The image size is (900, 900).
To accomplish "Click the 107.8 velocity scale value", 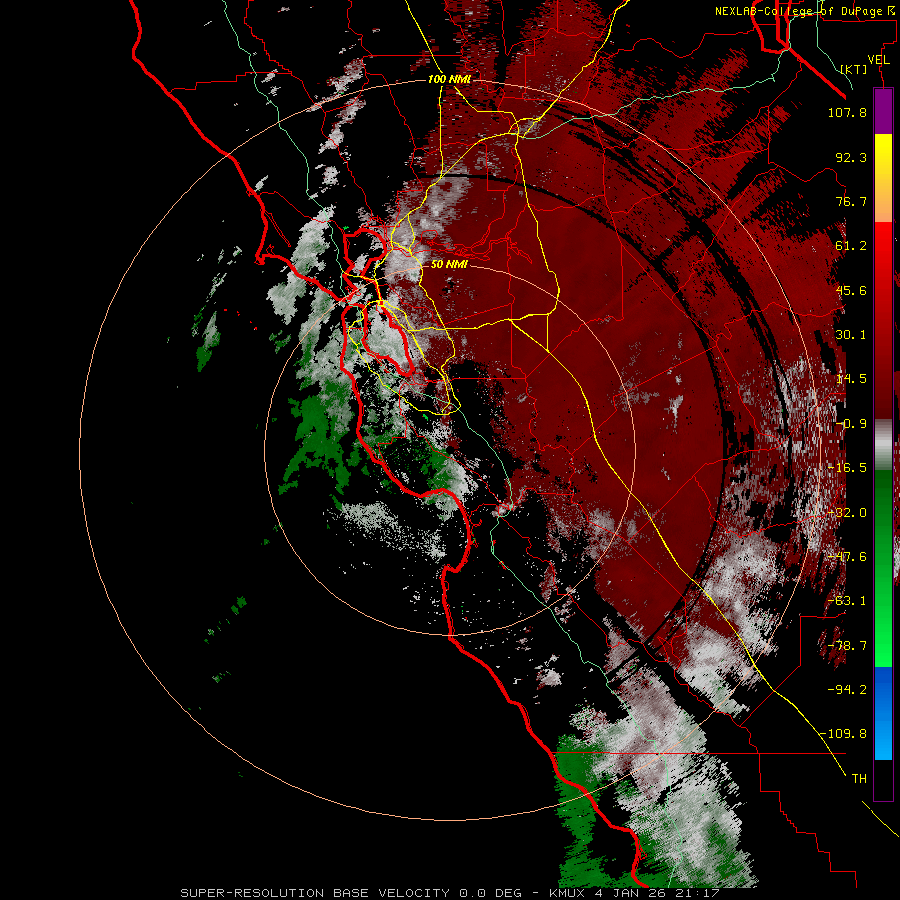I will (x=847, y=112).
